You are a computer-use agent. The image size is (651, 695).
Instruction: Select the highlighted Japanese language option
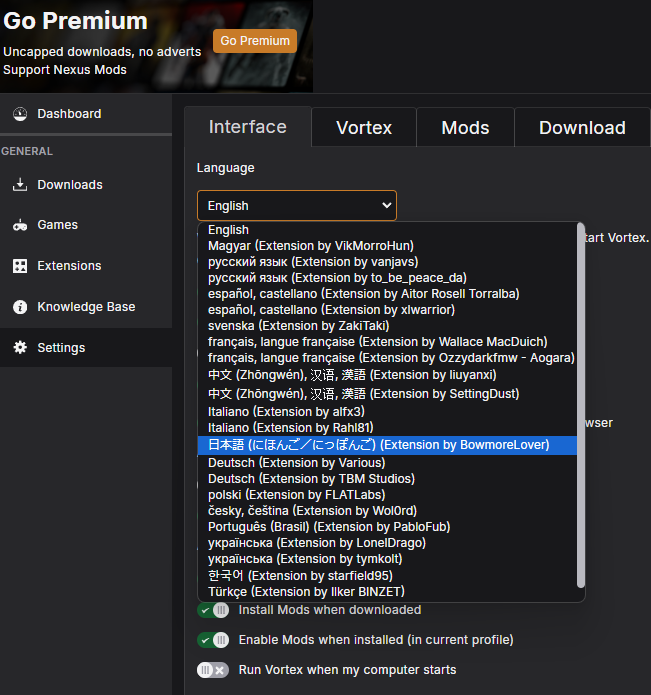378,445
